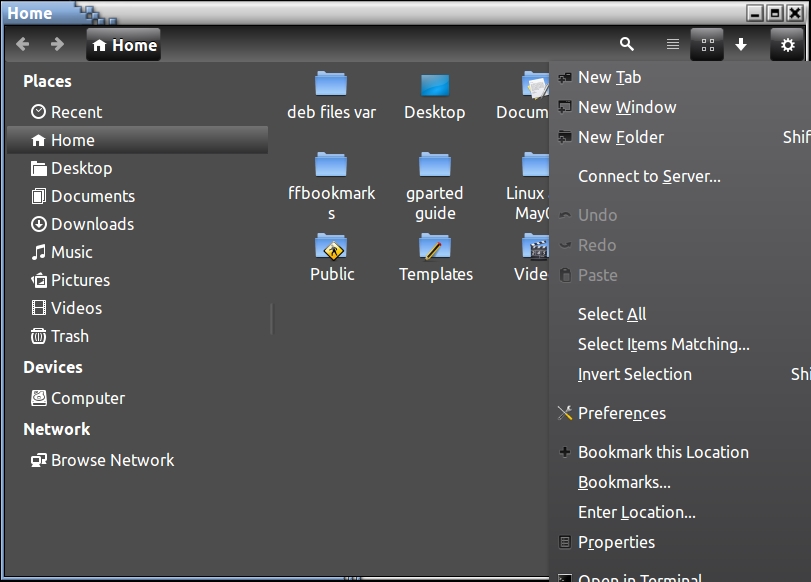Click the Home path bar button
The height and width of the screenshot is (582, 811).
(x=124, y=45)
